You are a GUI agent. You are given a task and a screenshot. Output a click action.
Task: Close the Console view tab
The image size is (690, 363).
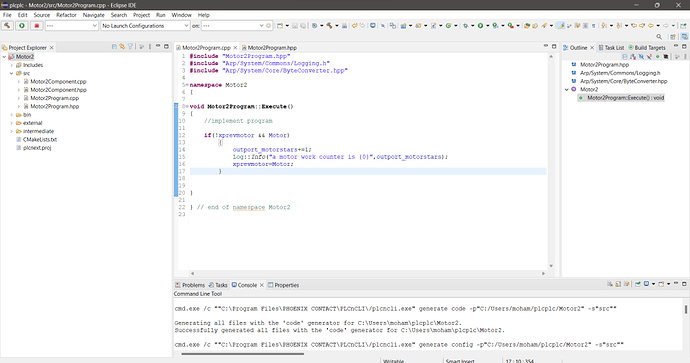262,285
